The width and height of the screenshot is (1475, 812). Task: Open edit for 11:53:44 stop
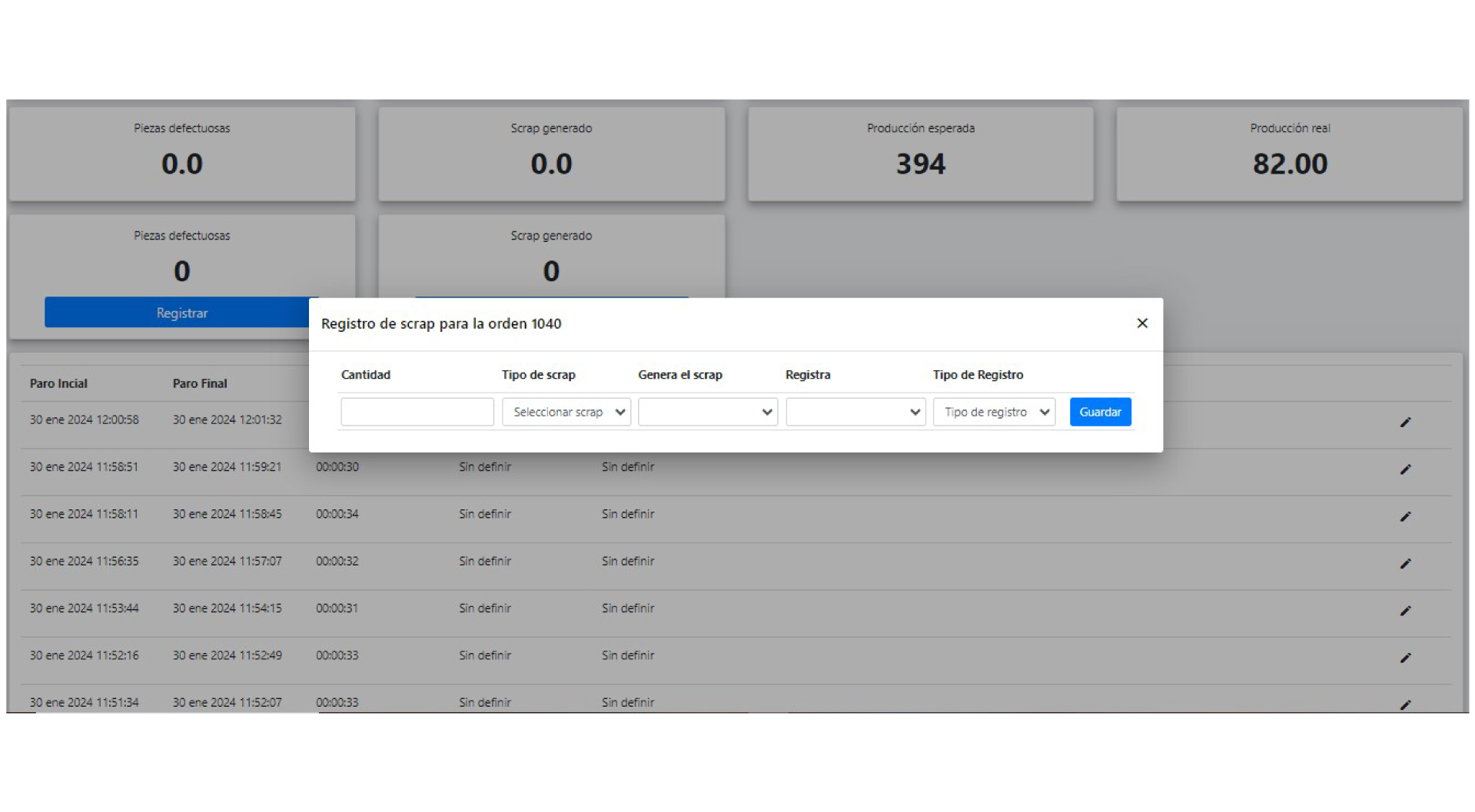point(1405,611)
